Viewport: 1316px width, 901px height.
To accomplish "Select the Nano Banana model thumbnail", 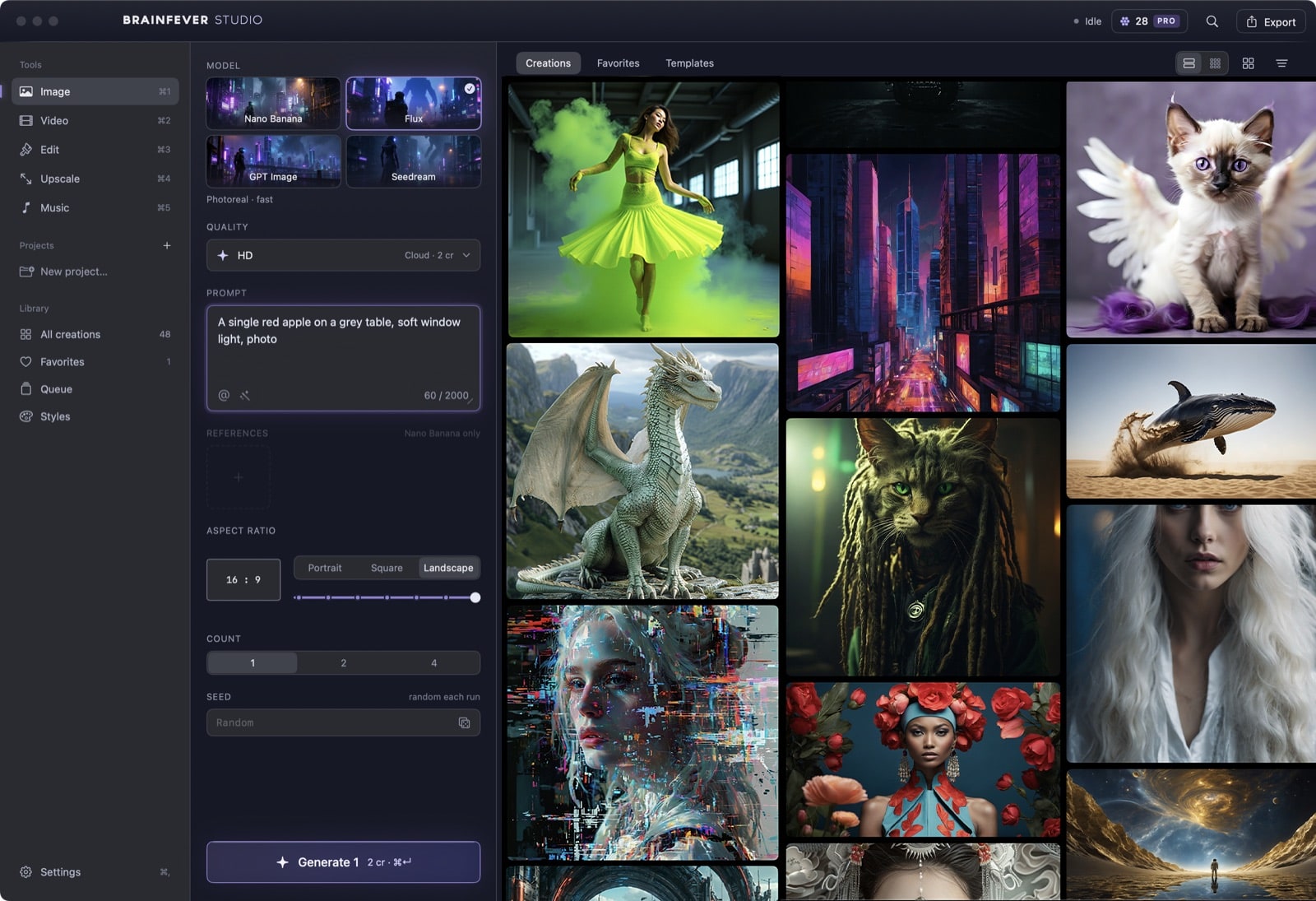I will tap(273, 104).
